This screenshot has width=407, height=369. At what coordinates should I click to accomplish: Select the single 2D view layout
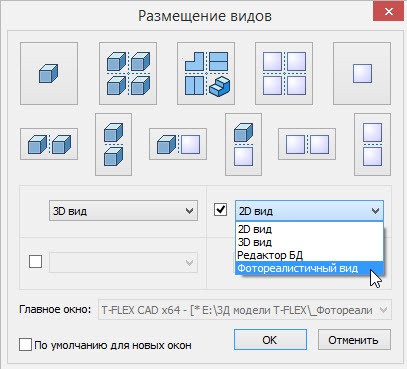point(362,73)
